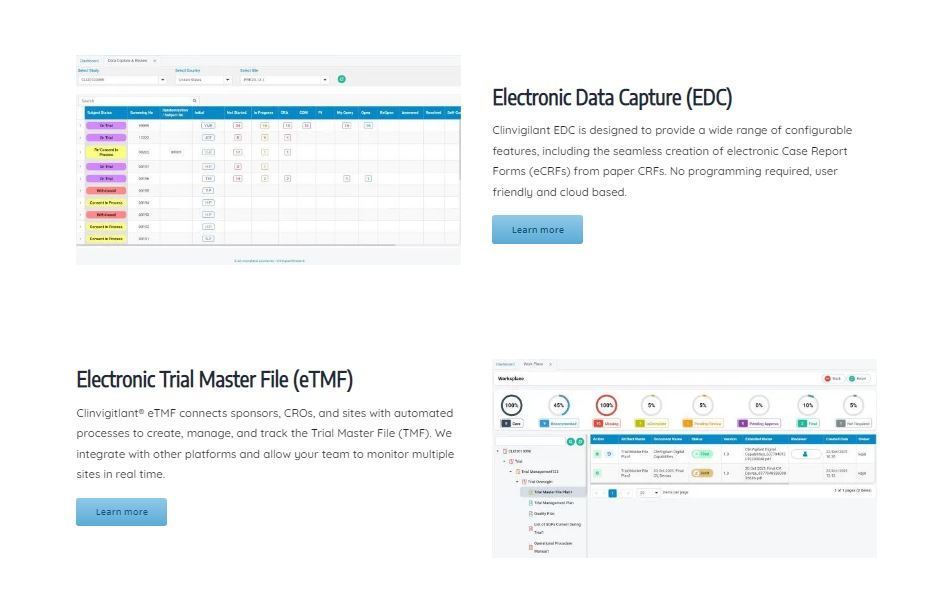The height and width of the screenshot is (614, 936).
Task: Go to page 1 in eTMF pagination
Action: 612,493
